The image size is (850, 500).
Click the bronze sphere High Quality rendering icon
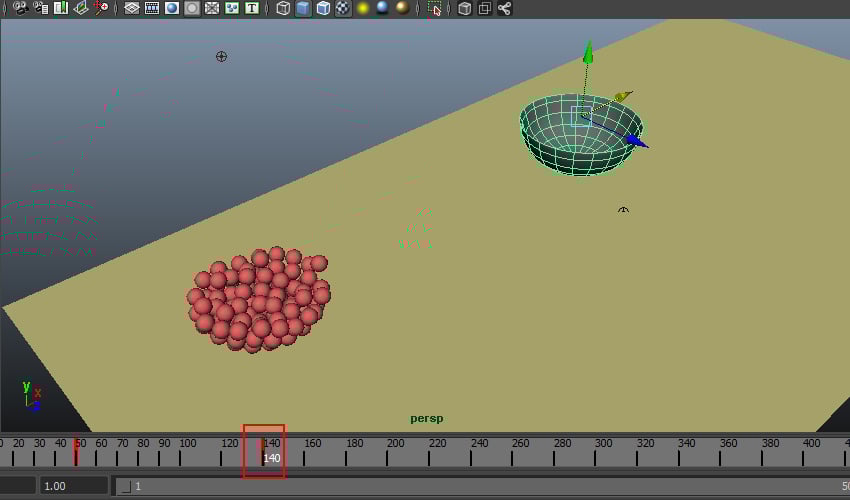click(403, 8)
